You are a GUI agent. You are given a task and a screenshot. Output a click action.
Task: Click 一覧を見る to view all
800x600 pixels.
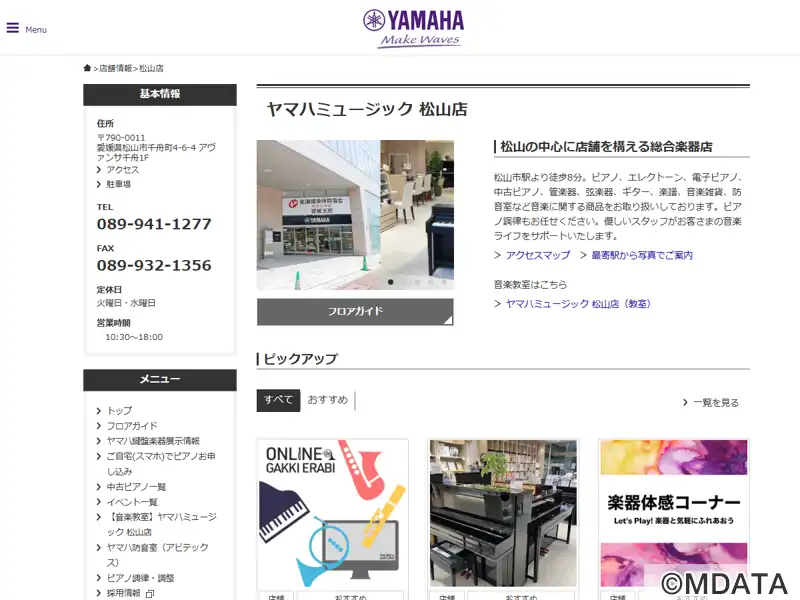tap(716, 403)
